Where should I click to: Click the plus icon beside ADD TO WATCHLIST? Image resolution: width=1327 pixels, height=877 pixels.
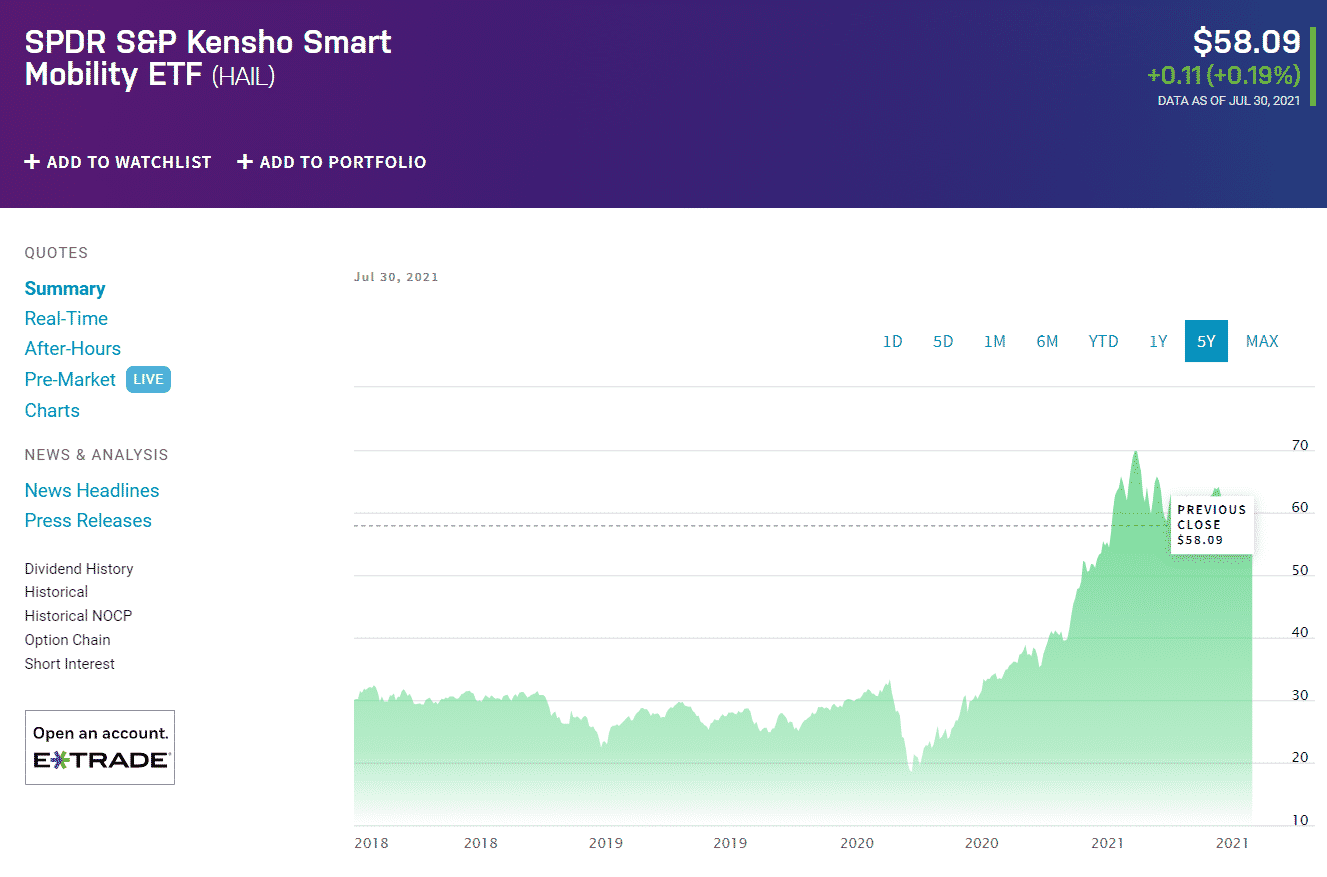coord(31,161)
